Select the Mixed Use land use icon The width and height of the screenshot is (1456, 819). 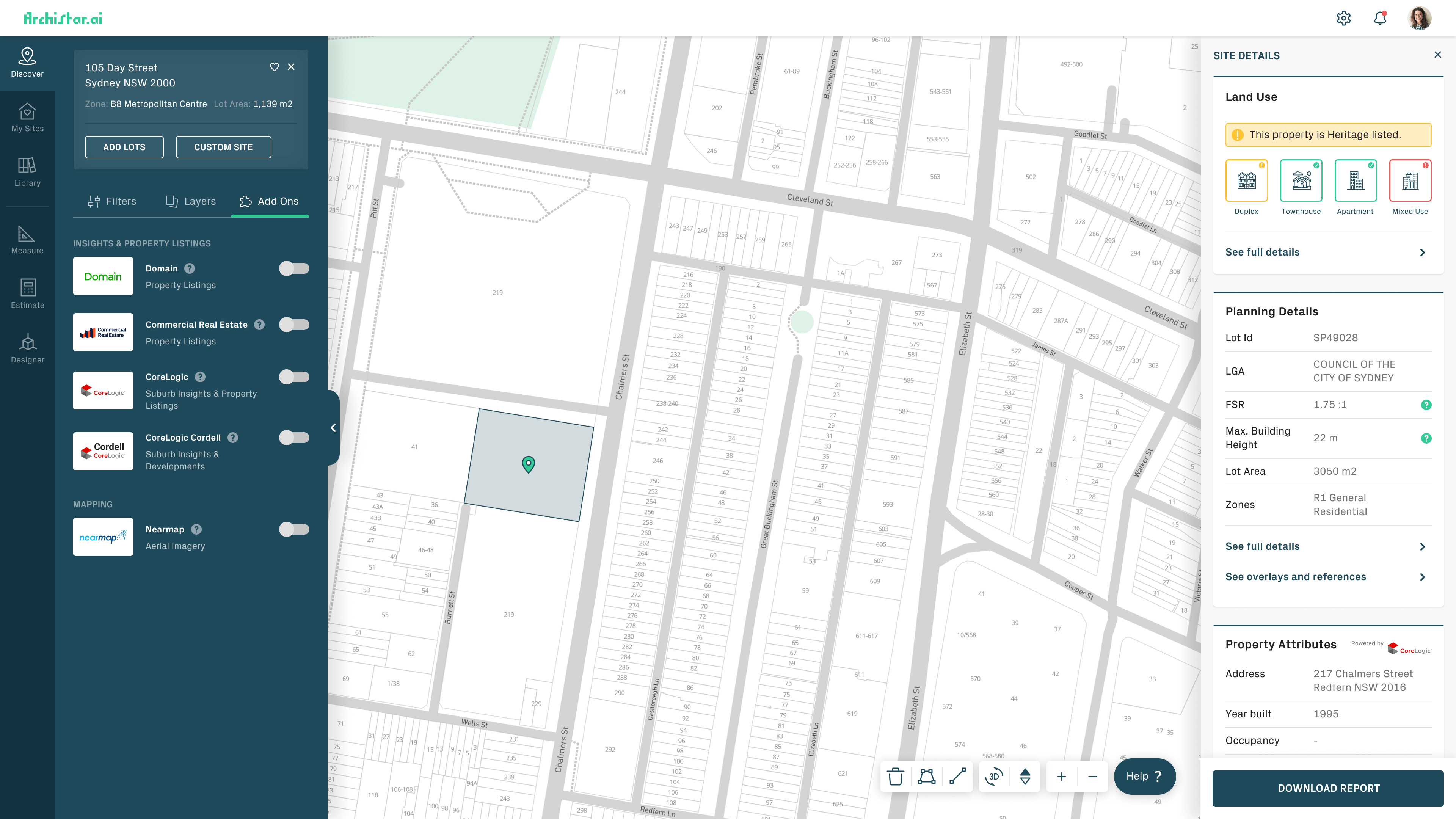1410,180
